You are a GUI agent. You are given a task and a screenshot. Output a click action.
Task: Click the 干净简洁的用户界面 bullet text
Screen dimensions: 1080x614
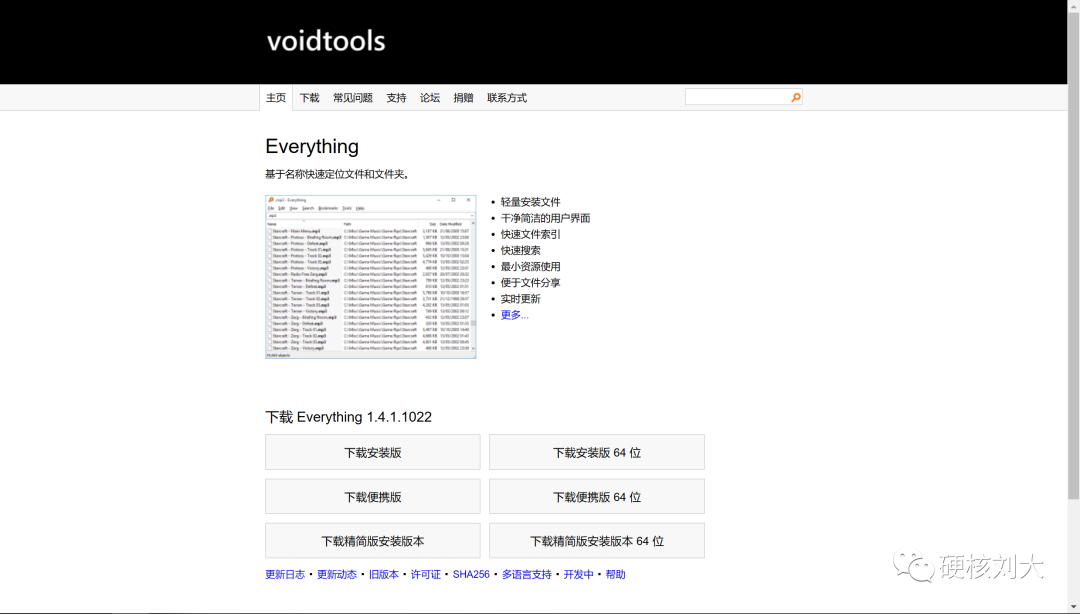click(546, 218)
